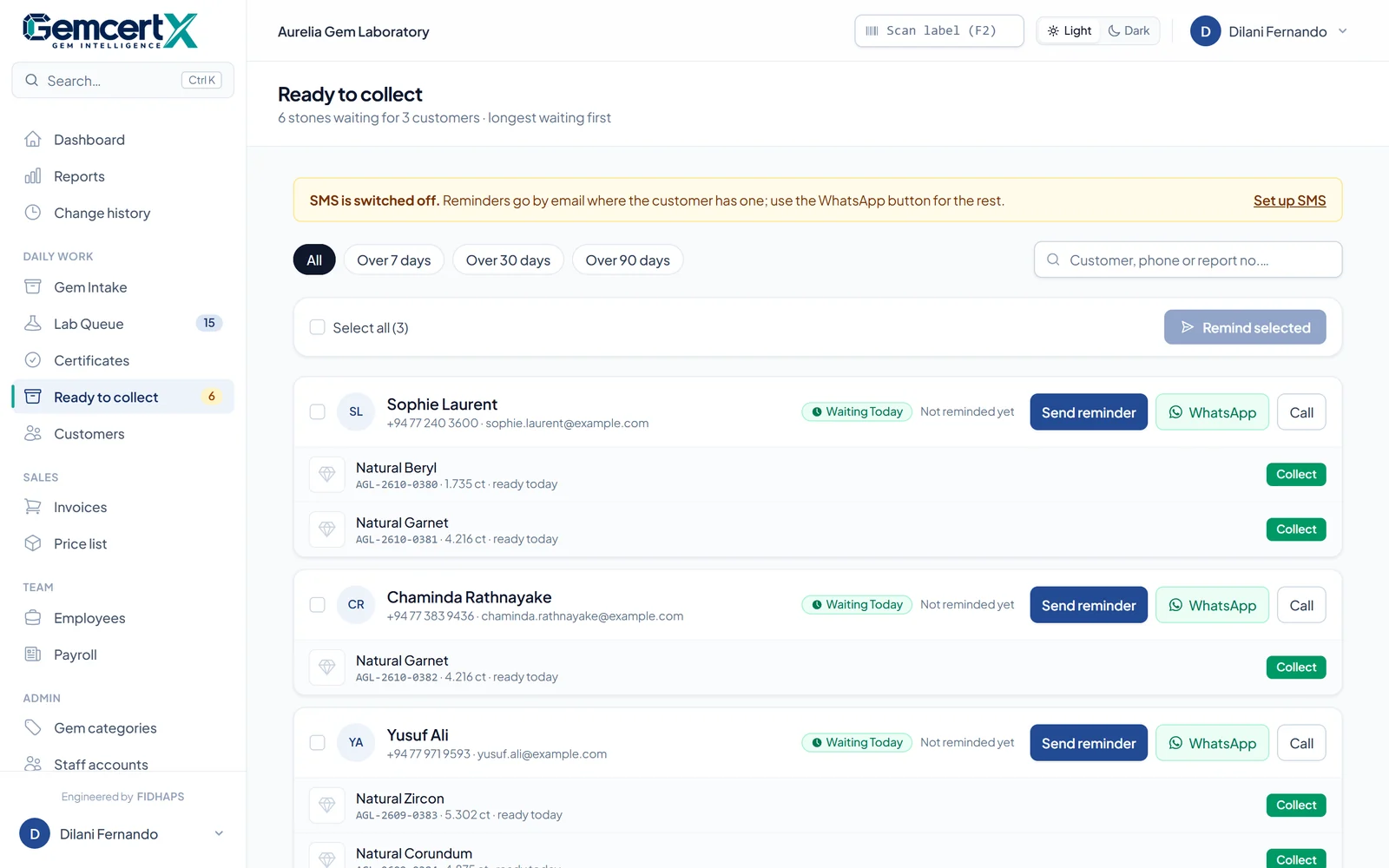Click the SL avatar for Sophie Laurent
The height and width of the screenshot is (868, 1389).
pos(356,412)
